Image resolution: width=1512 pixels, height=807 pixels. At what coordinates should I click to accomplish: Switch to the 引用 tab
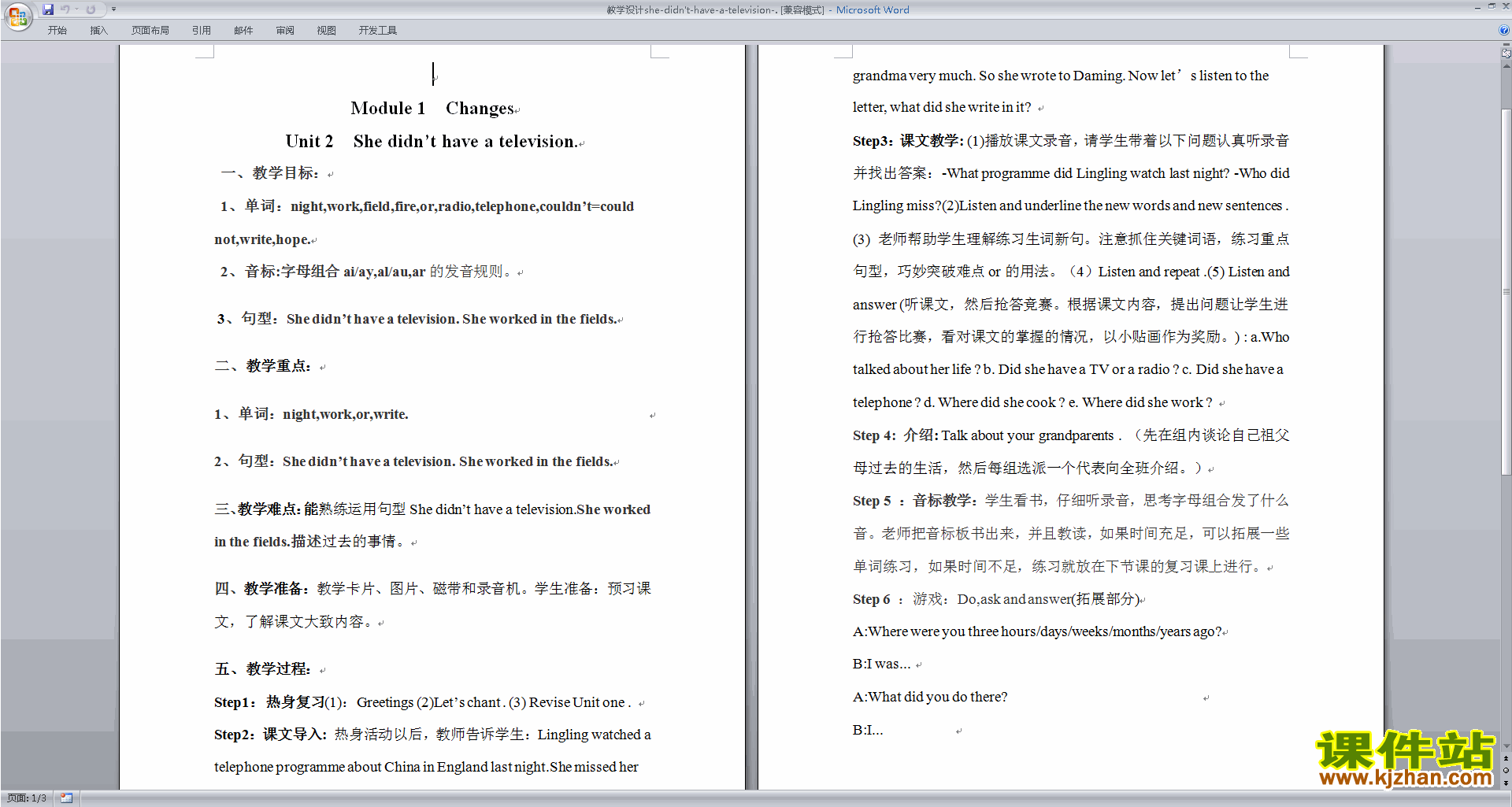(202, 30)
